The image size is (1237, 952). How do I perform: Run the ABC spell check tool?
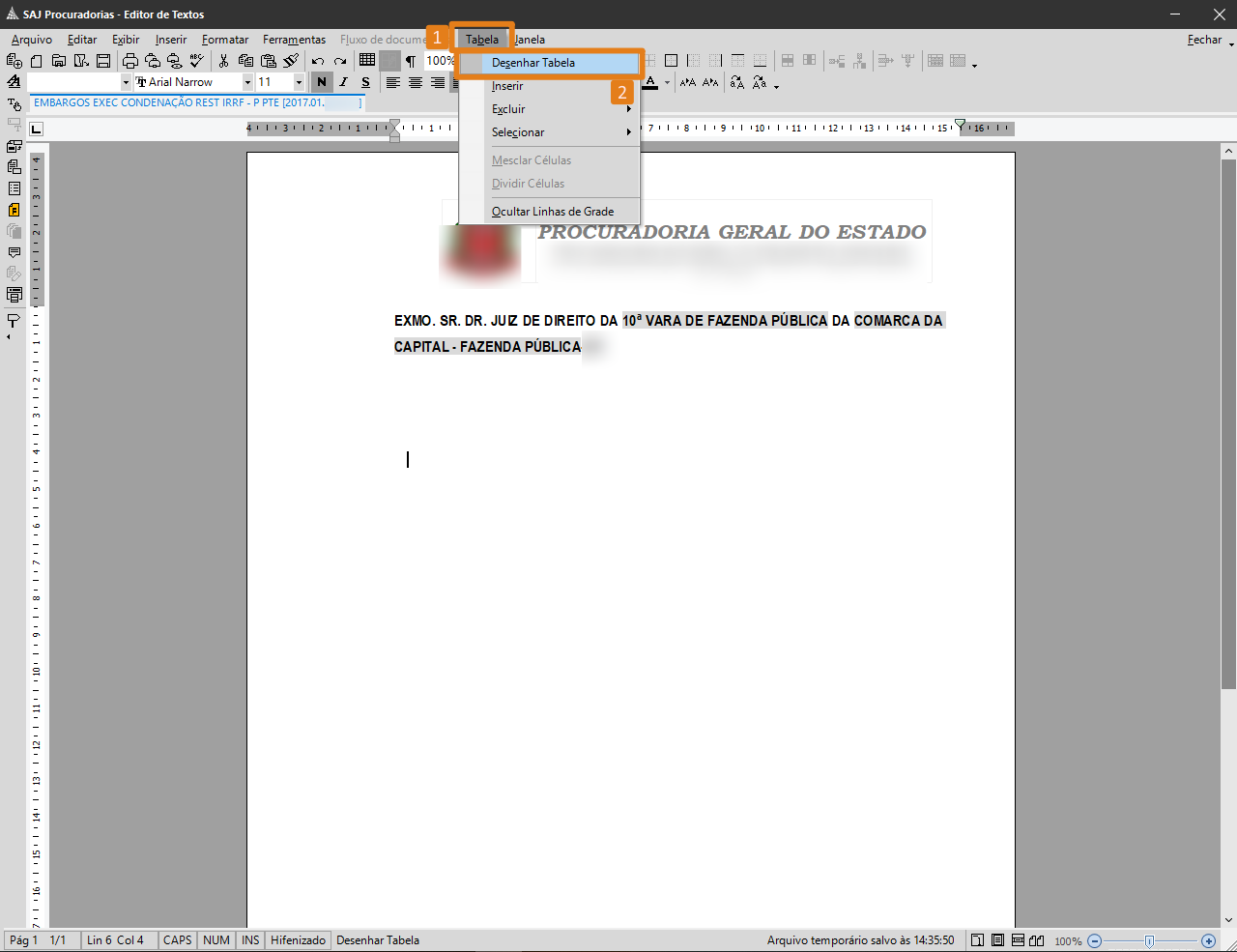(x=197, y=61)
